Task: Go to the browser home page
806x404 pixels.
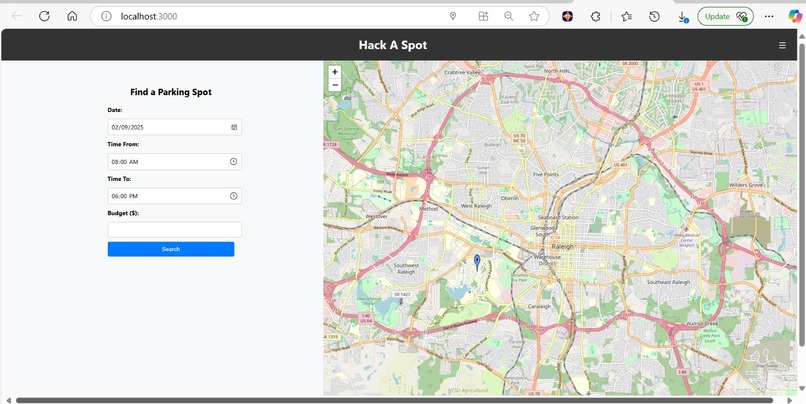Action: point(72,16)
